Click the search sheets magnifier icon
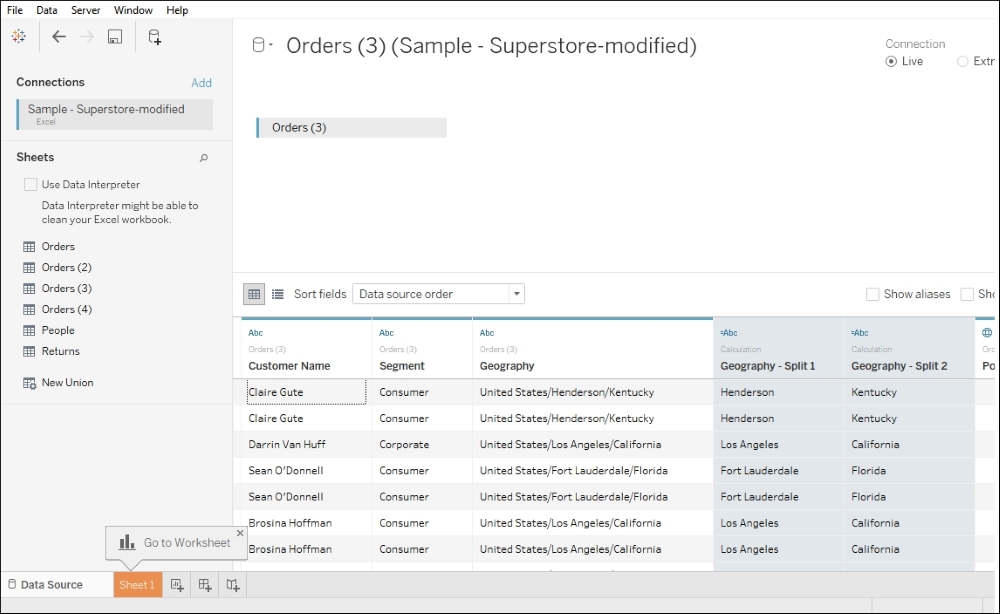The width and height of the screenshot is (1000, 614). tap(204, 158)
